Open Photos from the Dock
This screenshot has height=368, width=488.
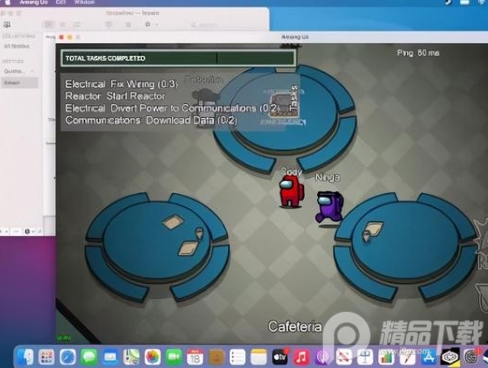153,358
